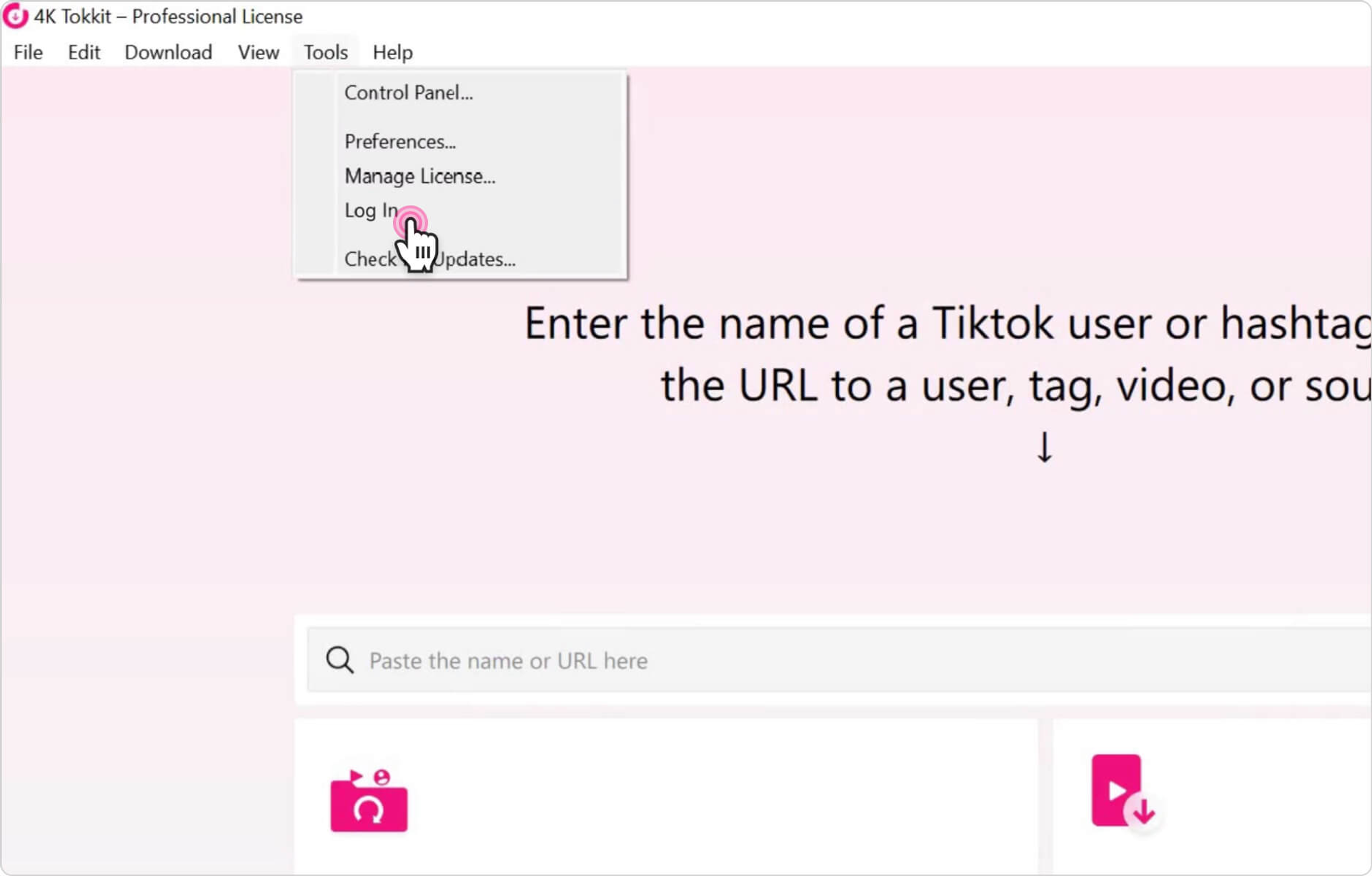Open the Help menu
The image size is (1372, 876).
[x=392, y=51]
